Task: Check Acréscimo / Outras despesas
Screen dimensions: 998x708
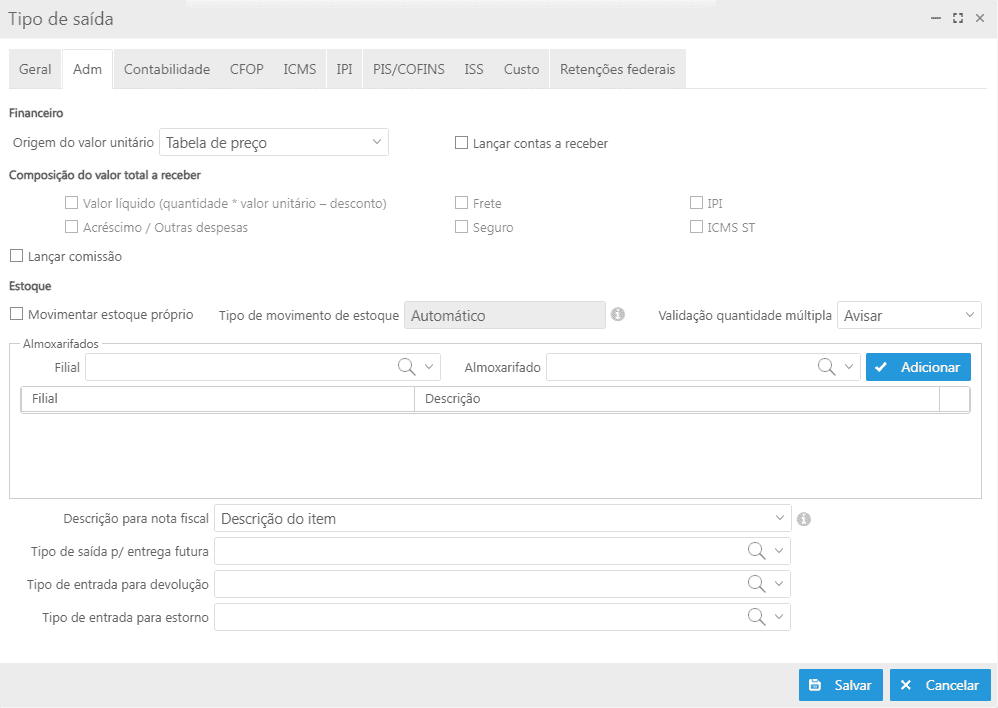Action: pos(71,227)
